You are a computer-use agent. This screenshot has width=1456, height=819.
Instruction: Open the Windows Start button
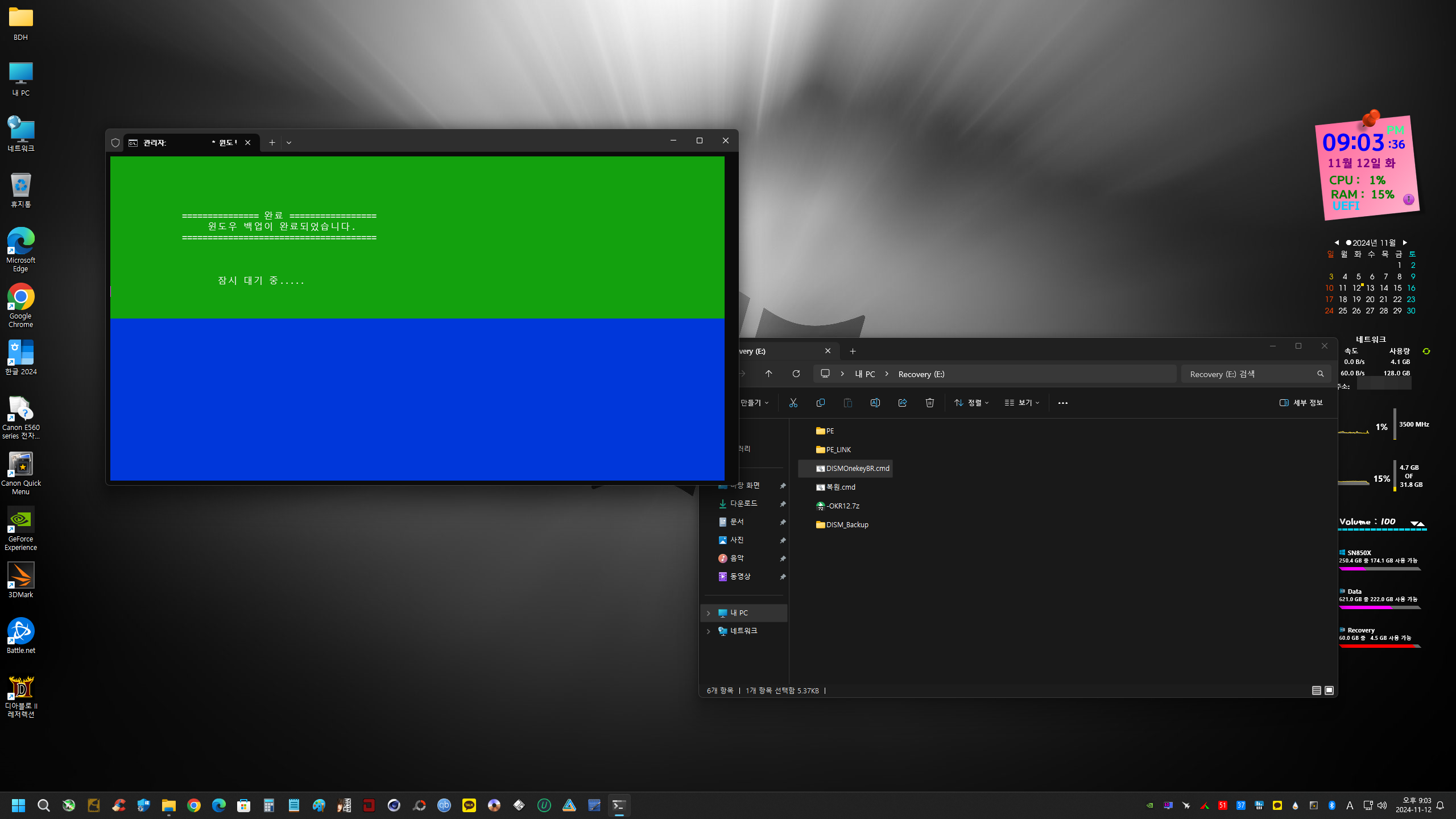tap(18, 805)
